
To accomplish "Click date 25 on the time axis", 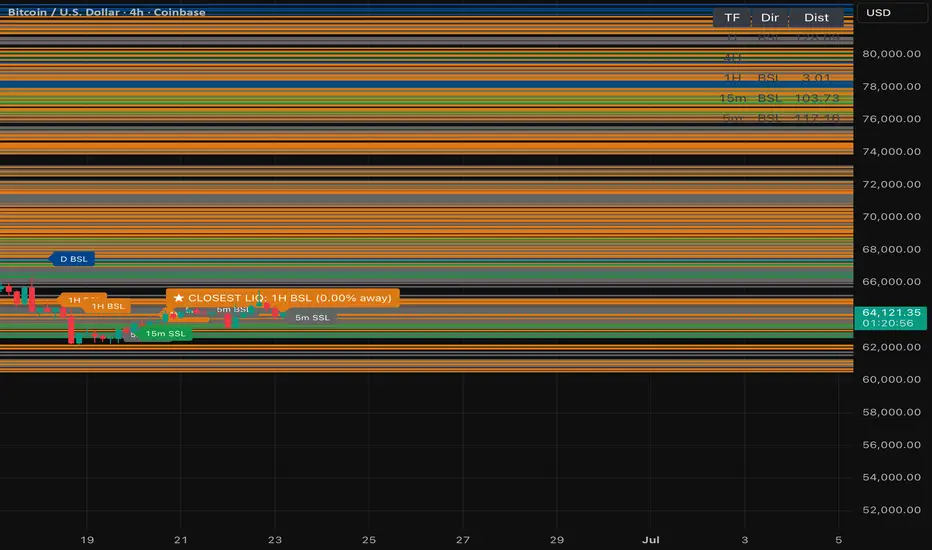I will click(x=369, y=540).
